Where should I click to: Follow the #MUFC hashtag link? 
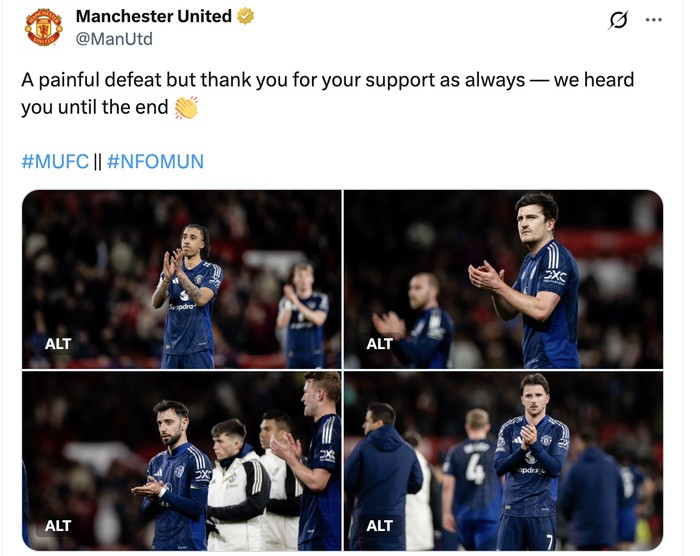55,161
